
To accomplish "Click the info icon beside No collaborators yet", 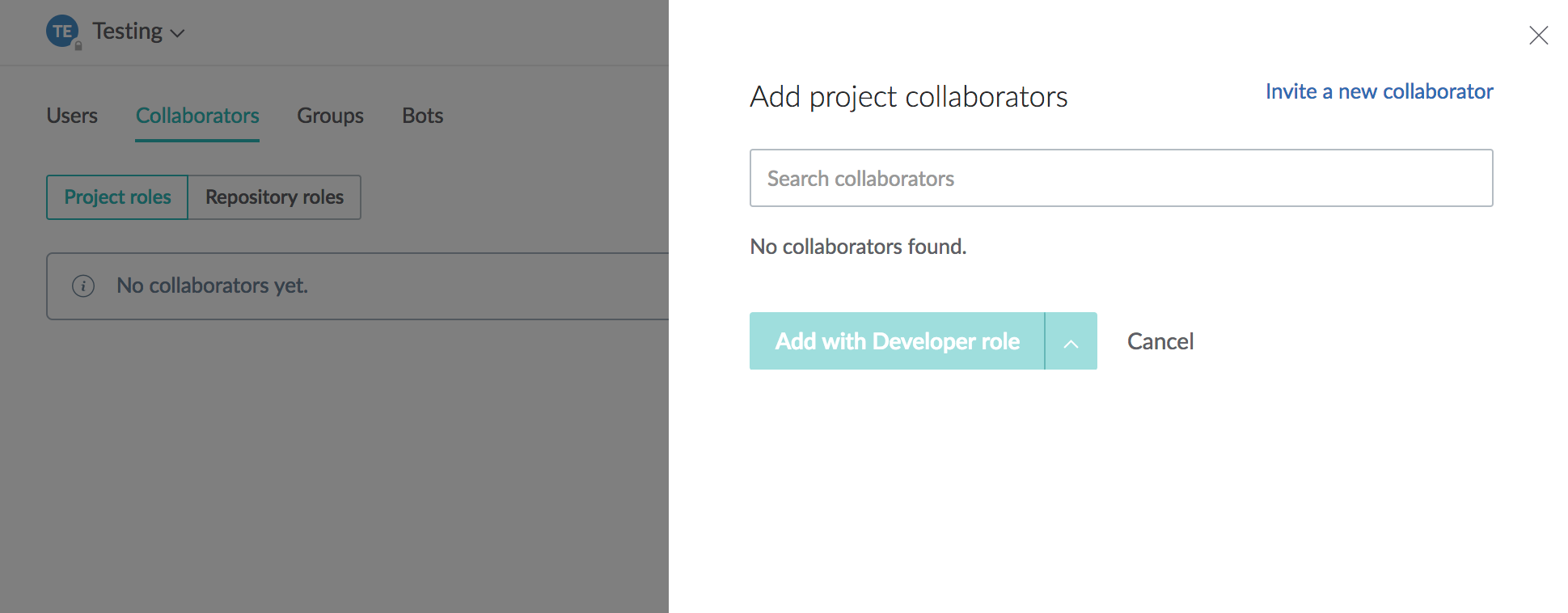I will pos(82,285).
